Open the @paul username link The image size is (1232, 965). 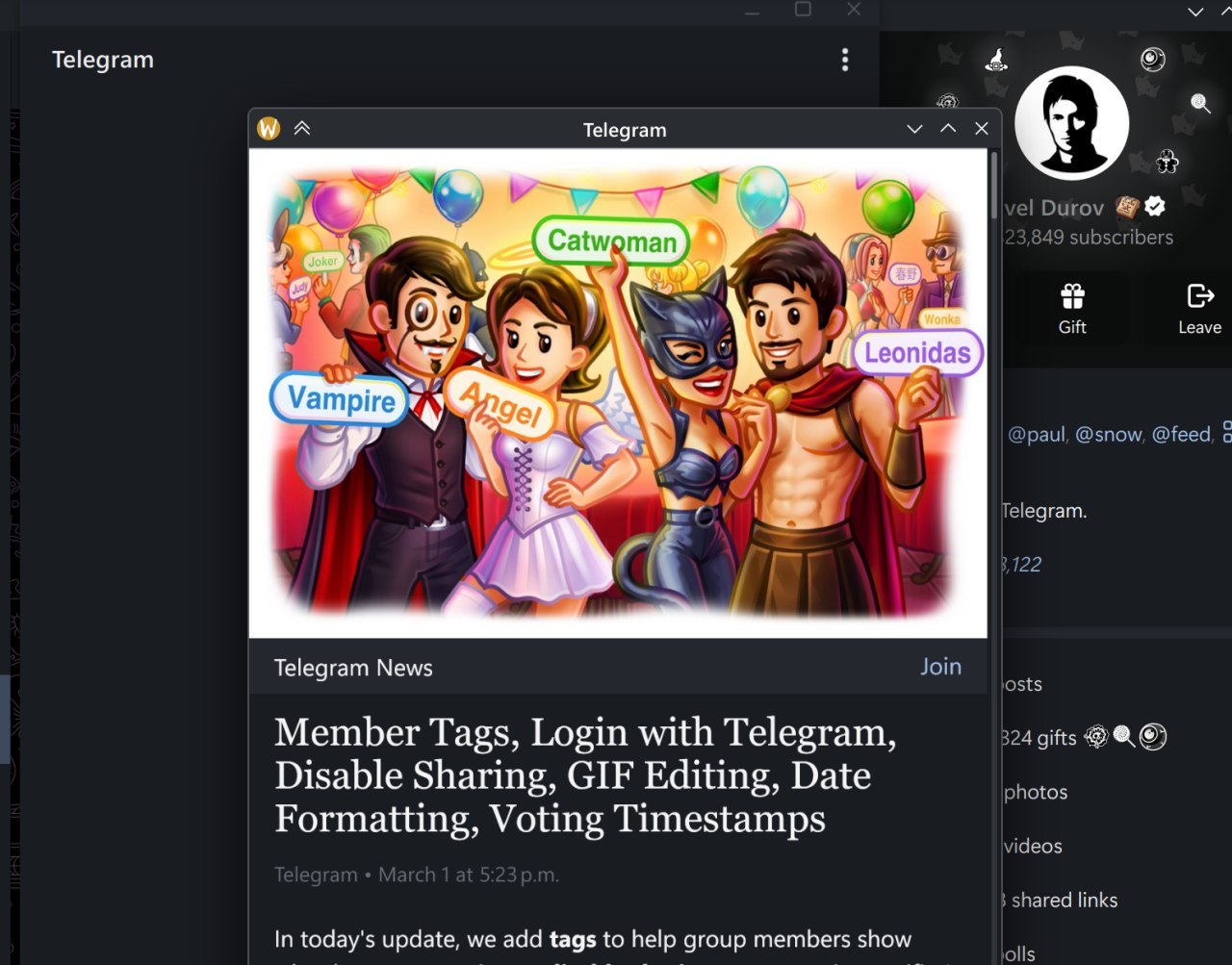coord(1036,435)
